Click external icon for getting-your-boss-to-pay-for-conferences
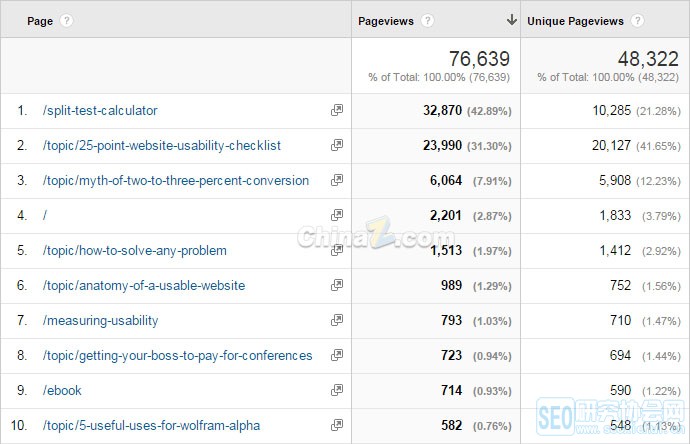 pyautogui.click(x=337, y=356)
